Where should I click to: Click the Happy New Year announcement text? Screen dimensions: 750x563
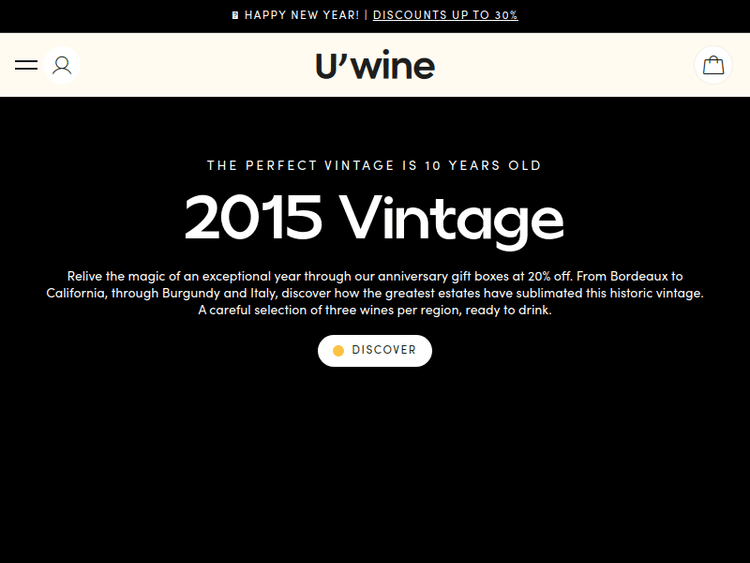[302, 15]
